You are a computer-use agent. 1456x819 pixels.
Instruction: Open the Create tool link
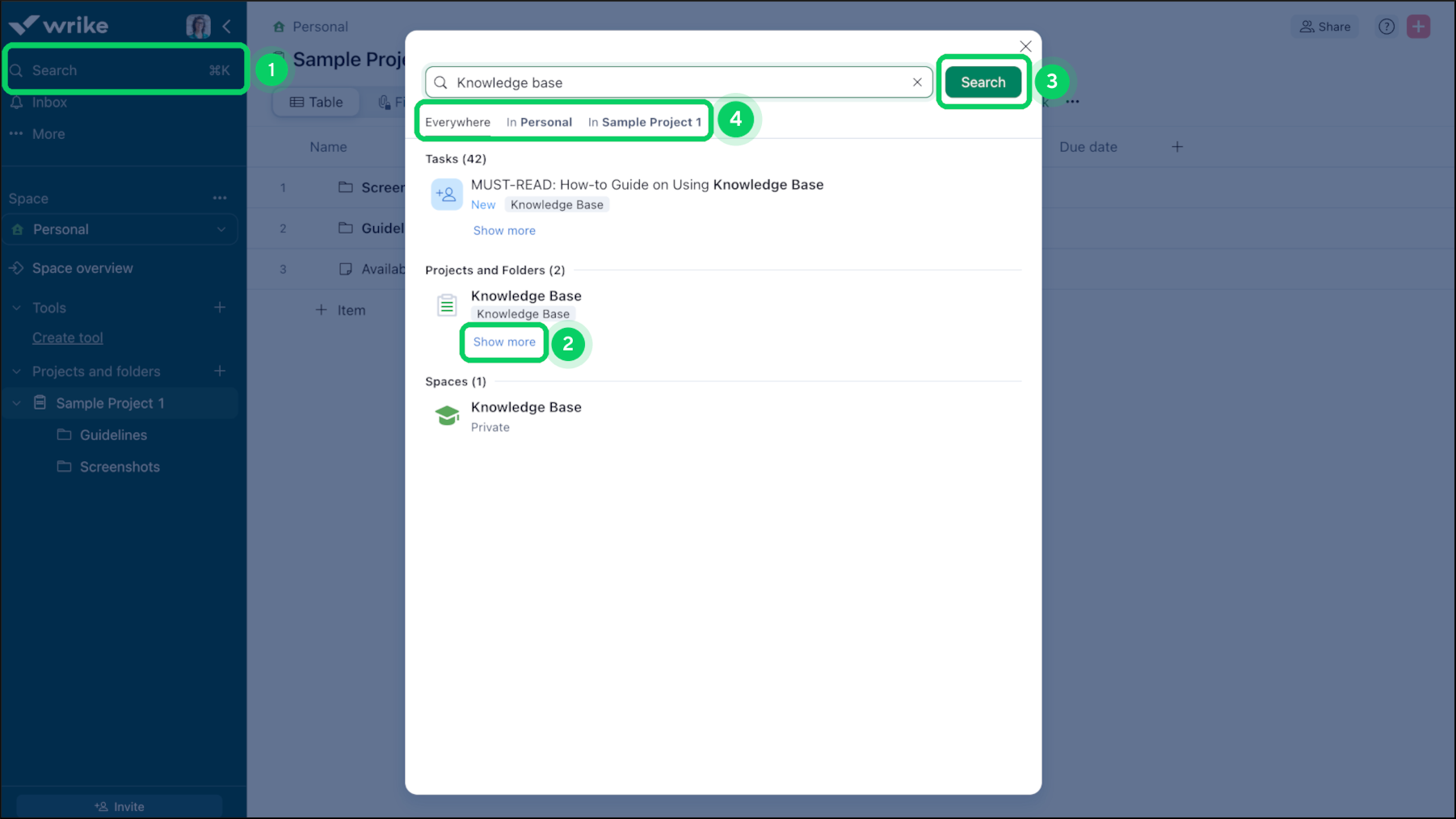click(67, 338)
